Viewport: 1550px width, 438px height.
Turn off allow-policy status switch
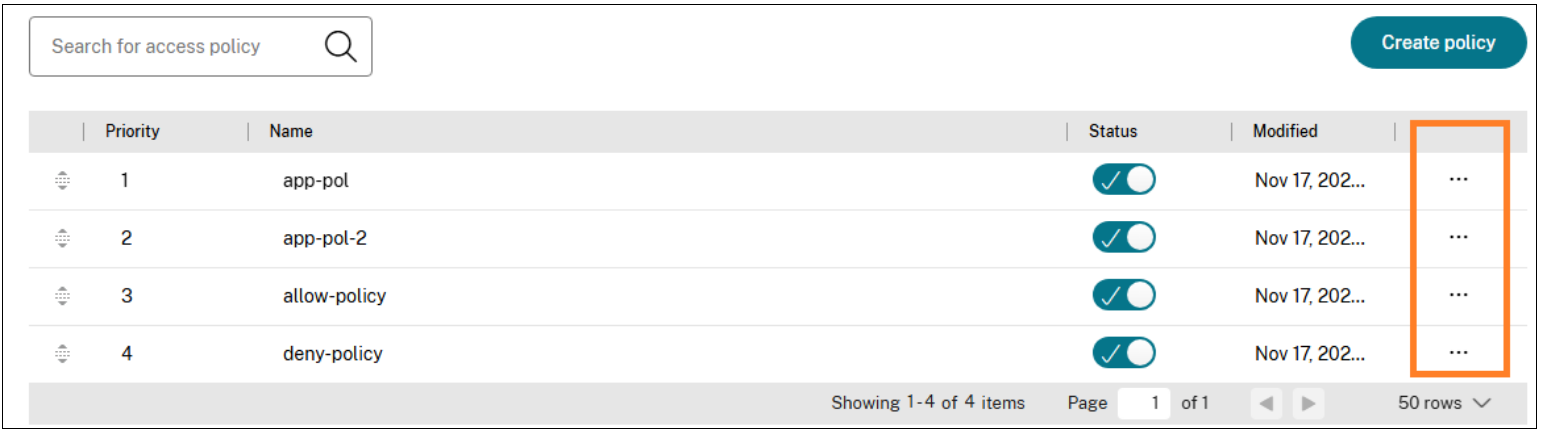tap(1124, 296)
